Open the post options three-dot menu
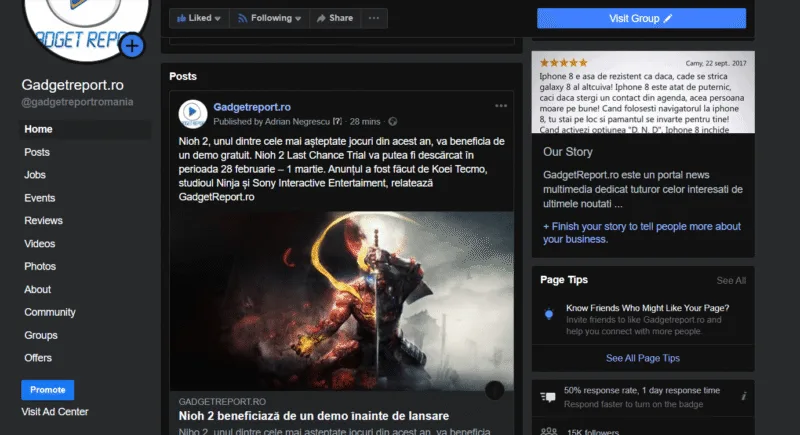The image size is (800, 435). coord(501,106)
